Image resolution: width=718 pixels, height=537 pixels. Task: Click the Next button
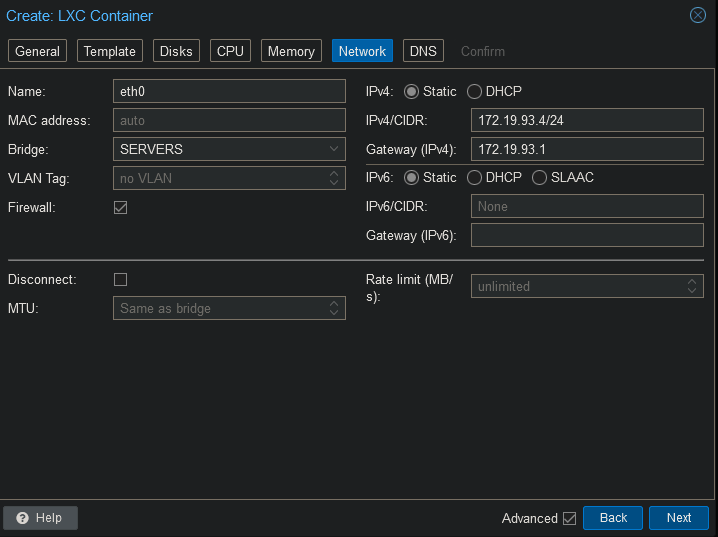tap(679, 518)
